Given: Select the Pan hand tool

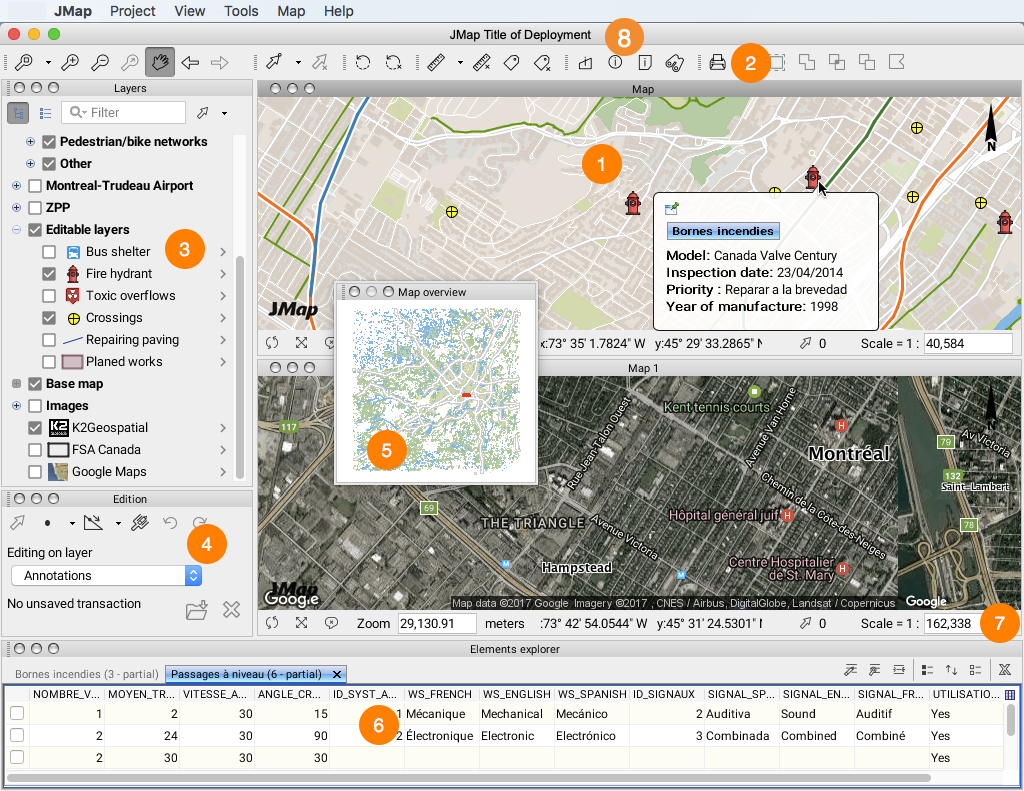Looking at the screenshot, I should [159, 62].
